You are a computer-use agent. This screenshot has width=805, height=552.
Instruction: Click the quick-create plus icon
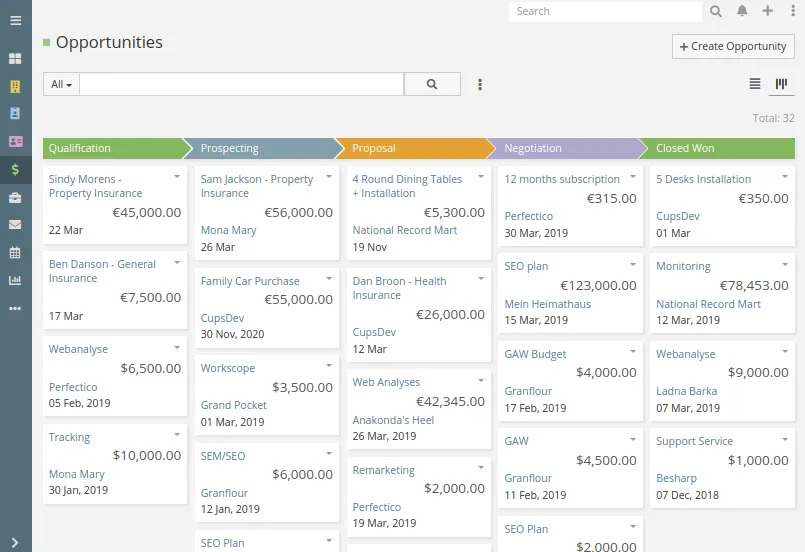pyautogui.click(x=768, y=11)
